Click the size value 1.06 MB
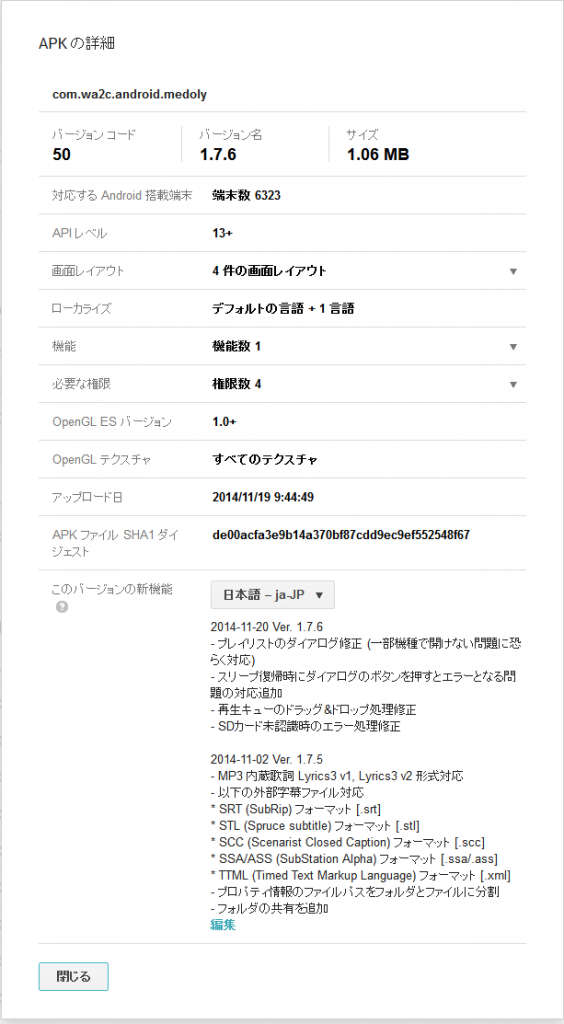Viewport: 564px width, 1024px height. click(x=378, y=155)
